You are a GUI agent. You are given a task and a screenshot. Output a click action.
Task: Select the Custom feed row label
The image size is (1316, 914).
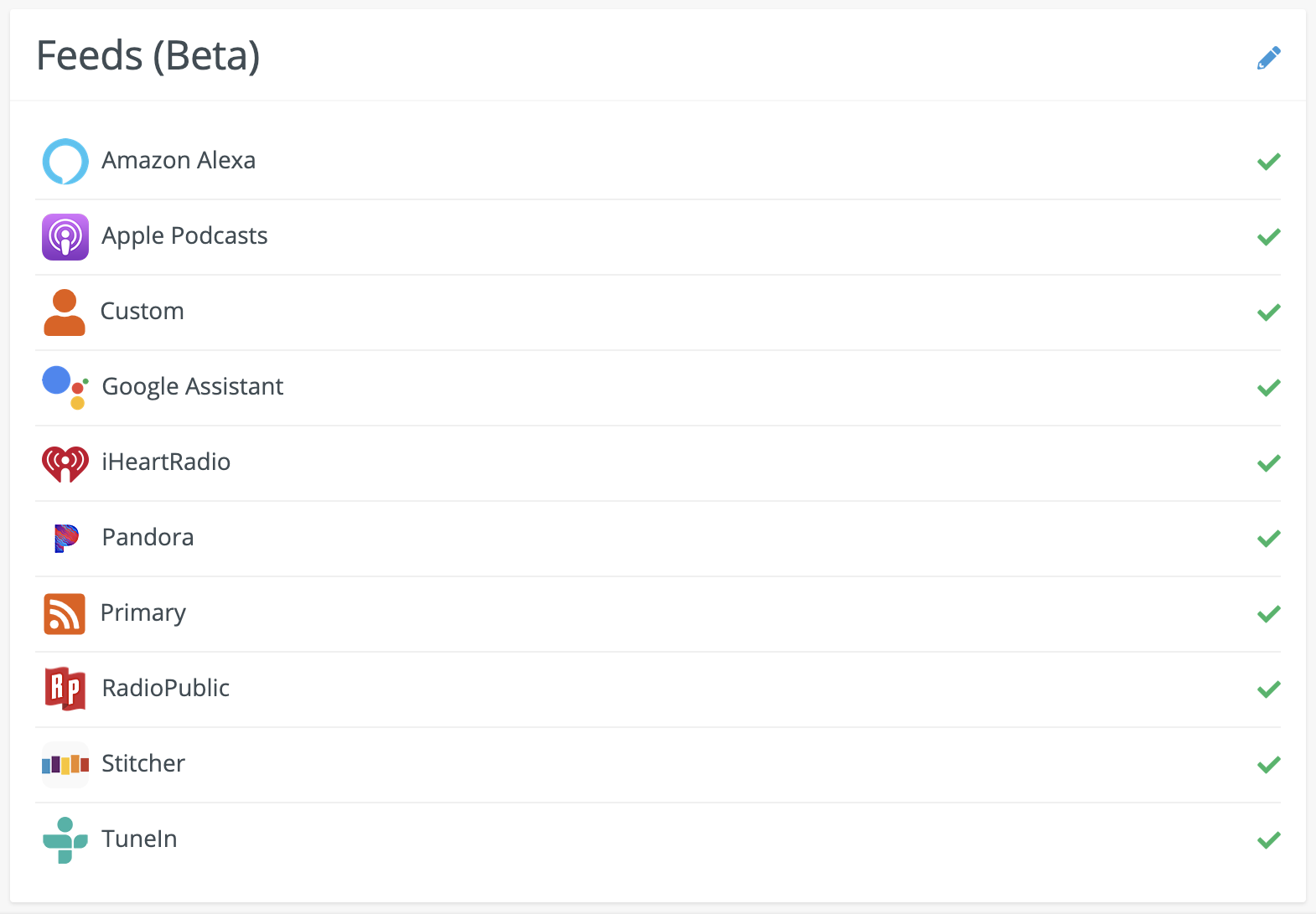tap(142, 312)
